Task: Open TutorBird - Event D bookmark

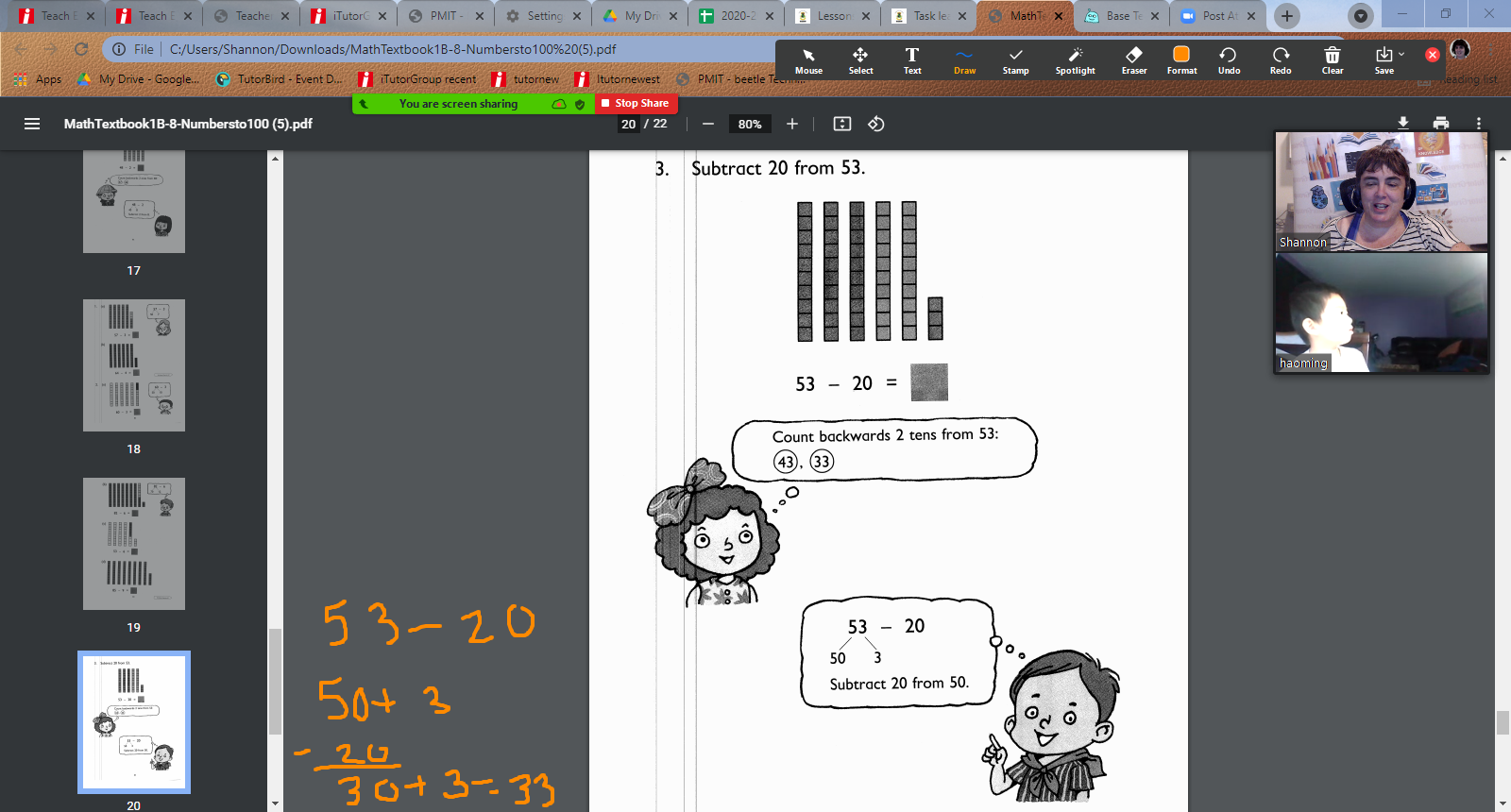Action: [x=279, y=79]
